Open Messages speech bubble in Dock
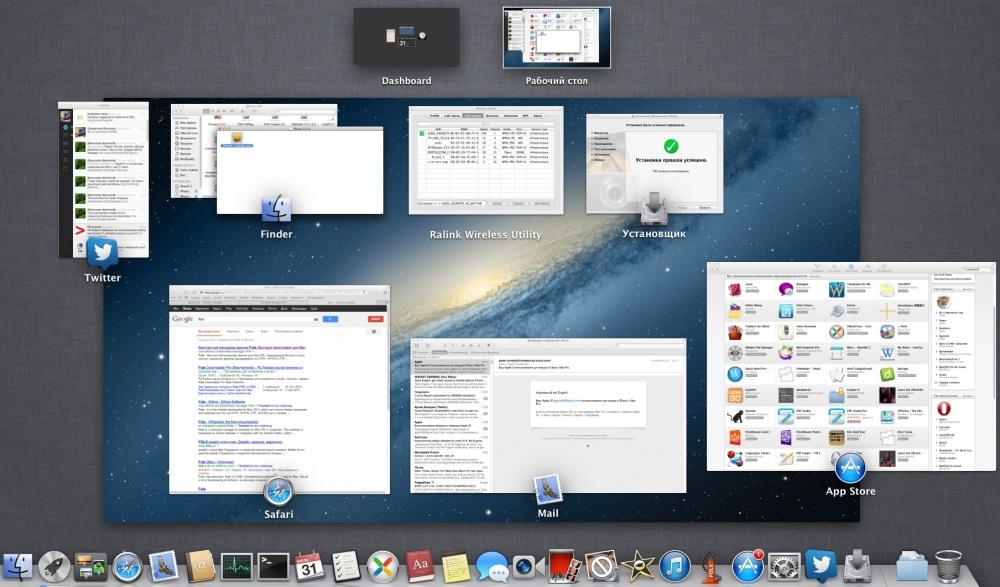This screenshot has height=587, width=1000. 492,567
